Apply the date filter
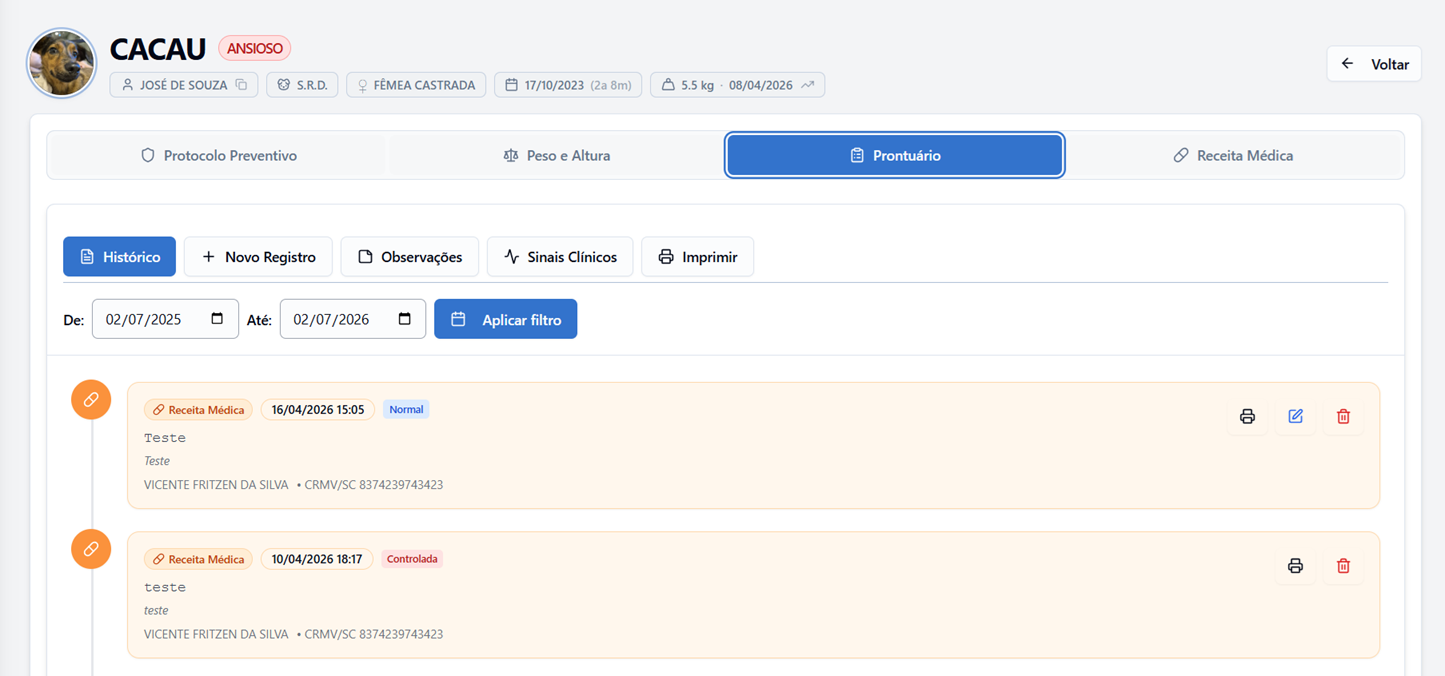Viewport: 1445px width, 676px height. point(505,319)
